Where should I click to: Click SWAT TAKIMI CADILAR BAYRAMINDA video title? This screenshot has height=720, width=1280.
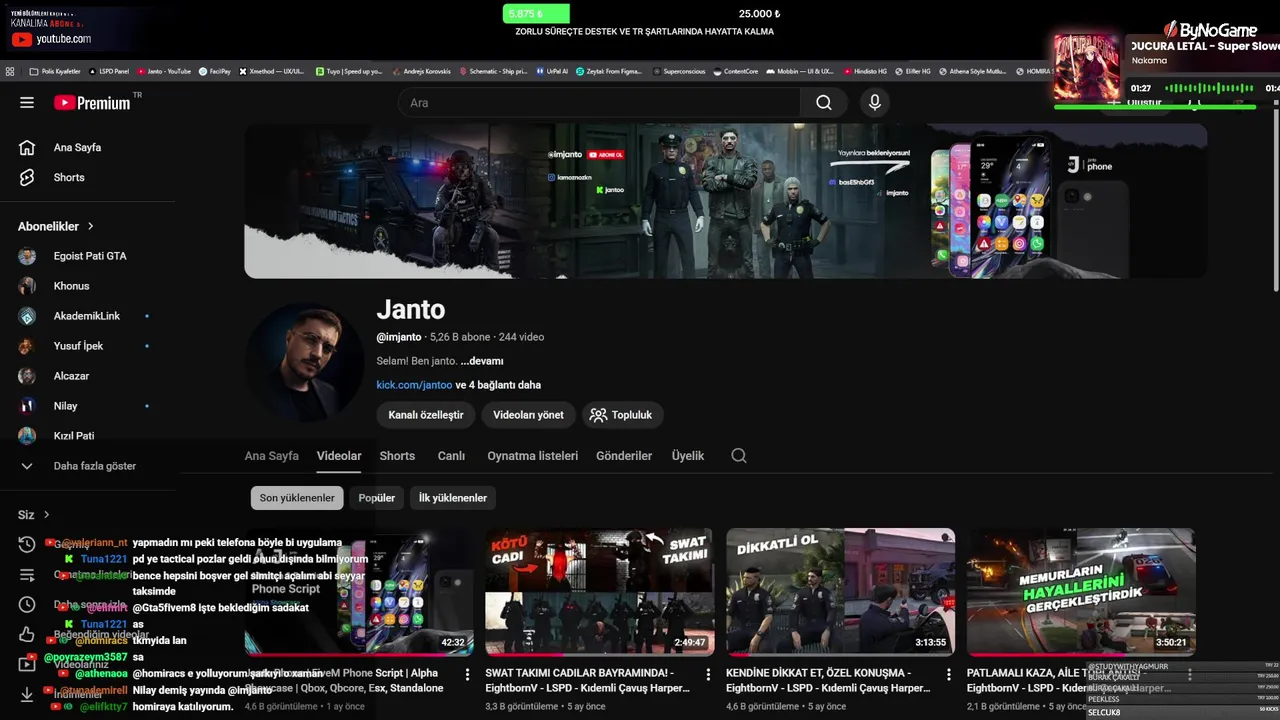[587, 680]
